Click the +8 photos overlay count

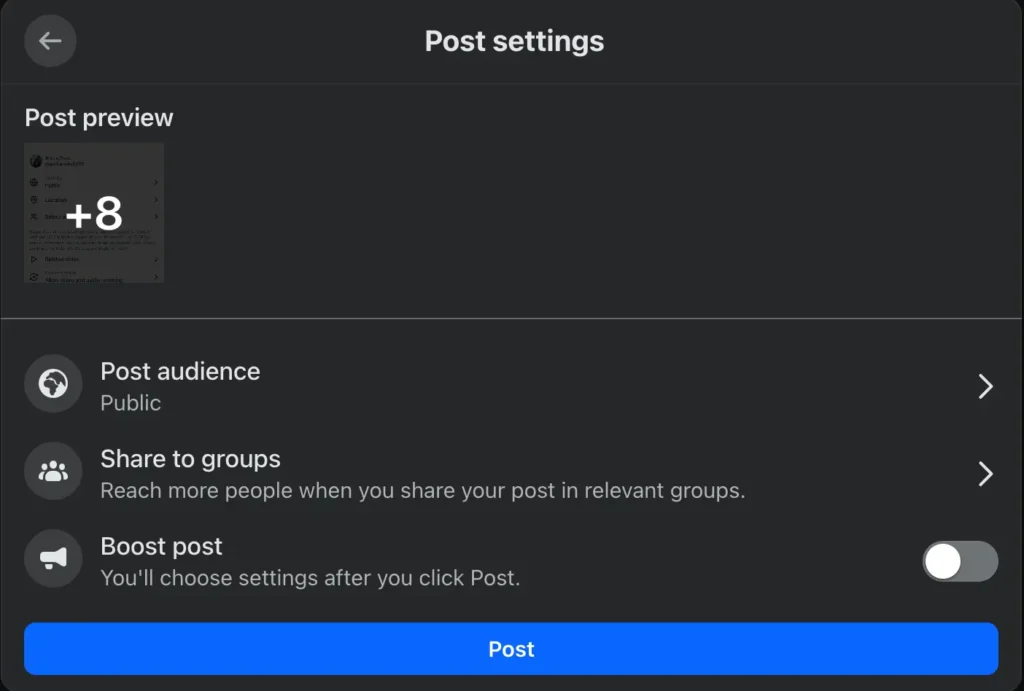(x=94, y=213)
